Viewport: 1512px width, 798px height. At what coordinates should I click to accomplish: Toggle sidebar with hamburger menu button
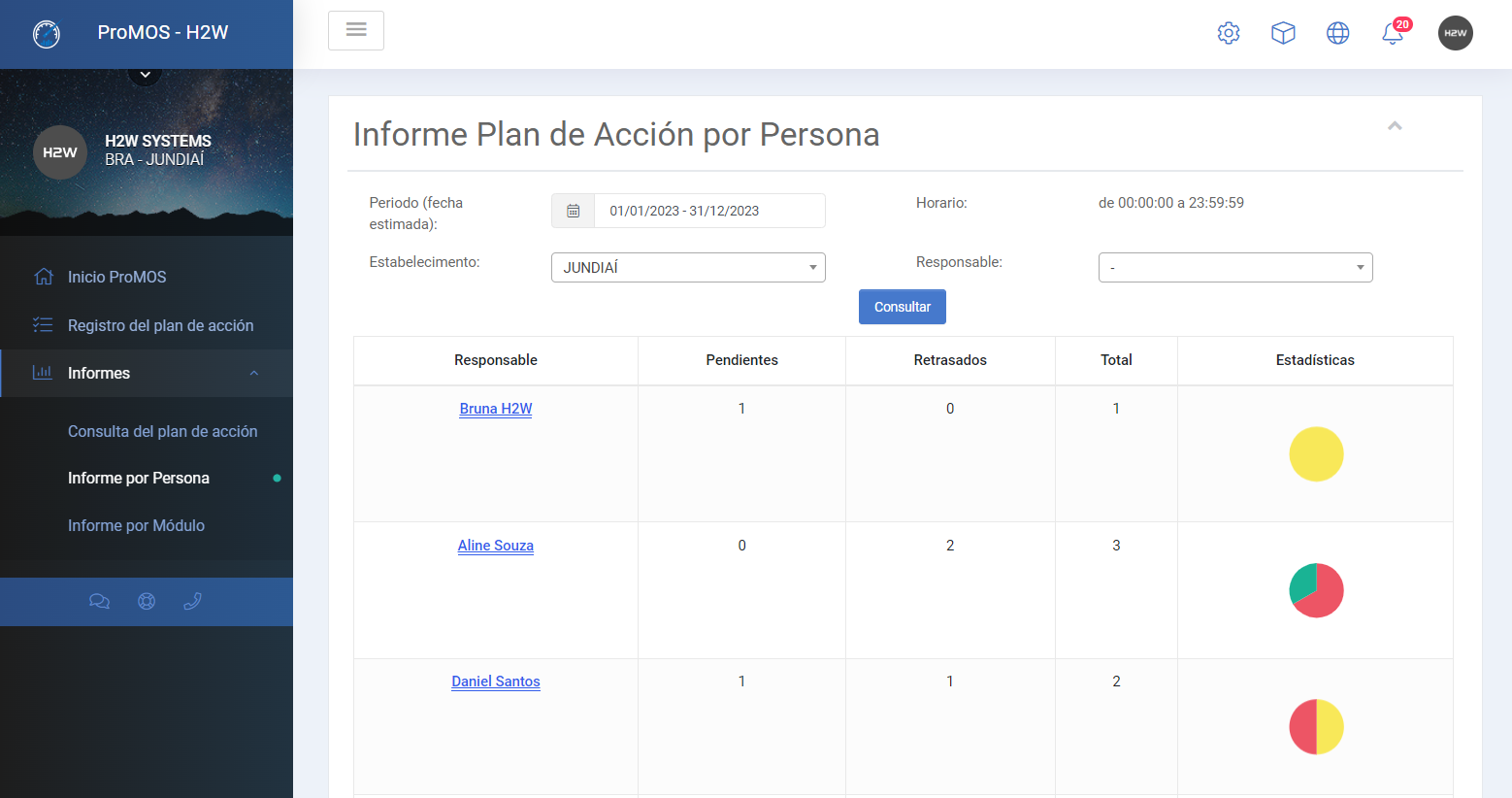356,30
